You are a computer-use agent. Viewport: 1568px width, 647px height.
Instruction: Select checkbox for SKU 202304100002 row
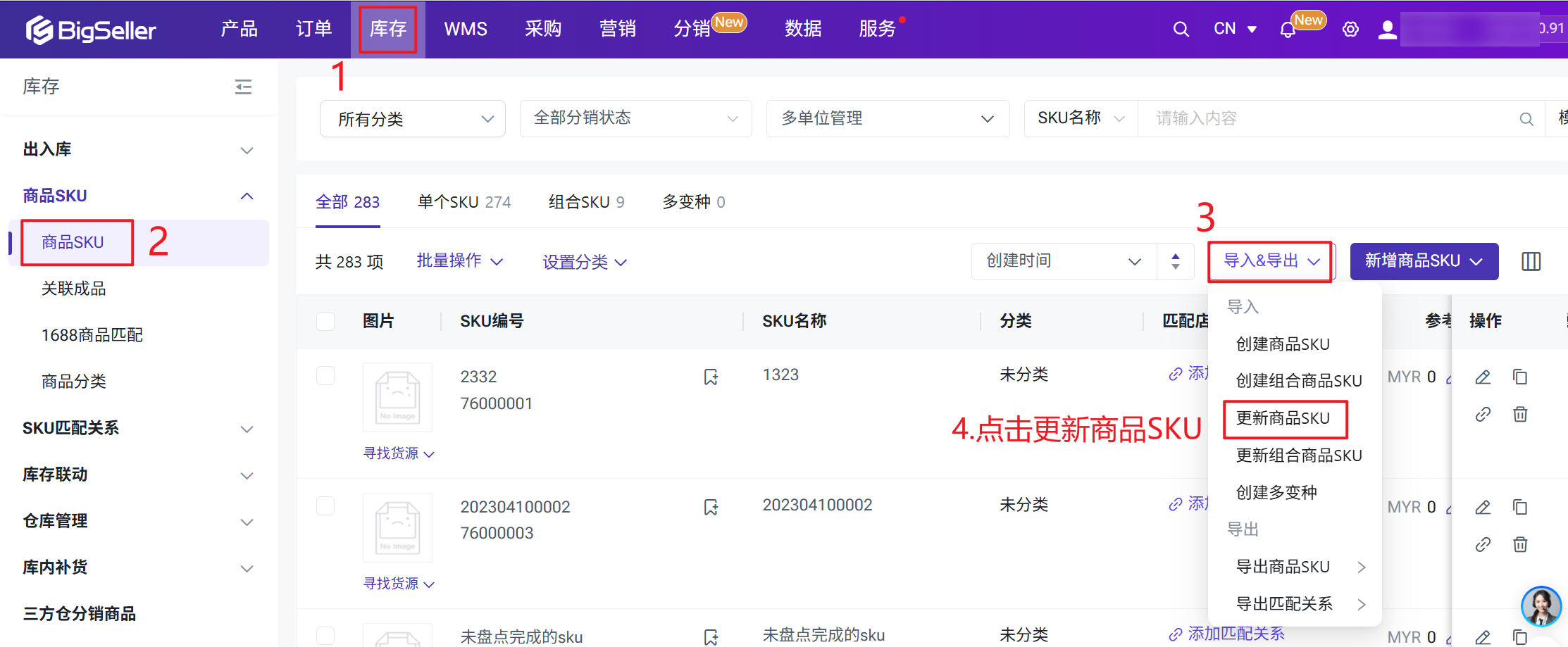click(x=325, y=506)
